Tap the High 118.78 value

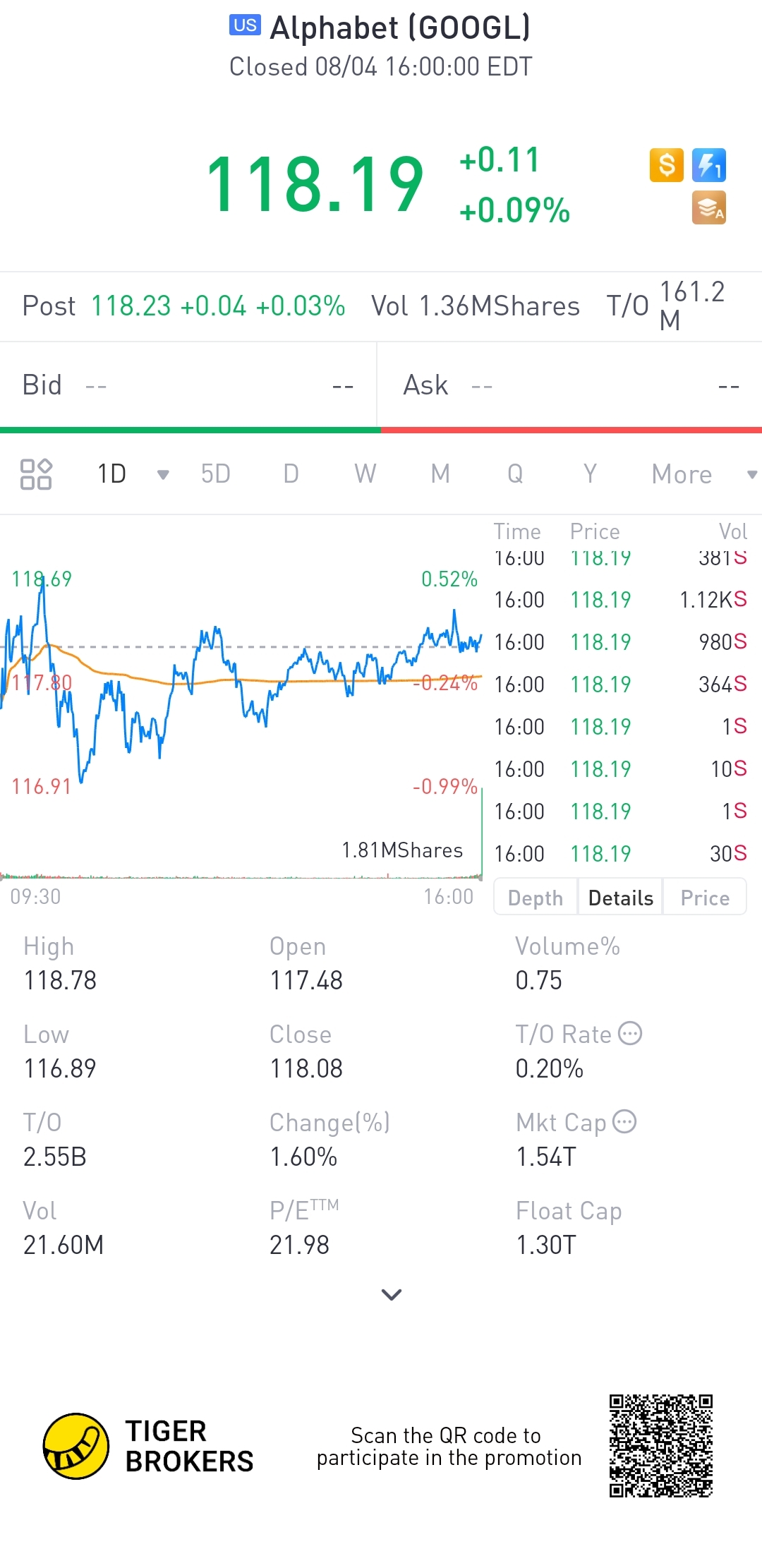60,980
